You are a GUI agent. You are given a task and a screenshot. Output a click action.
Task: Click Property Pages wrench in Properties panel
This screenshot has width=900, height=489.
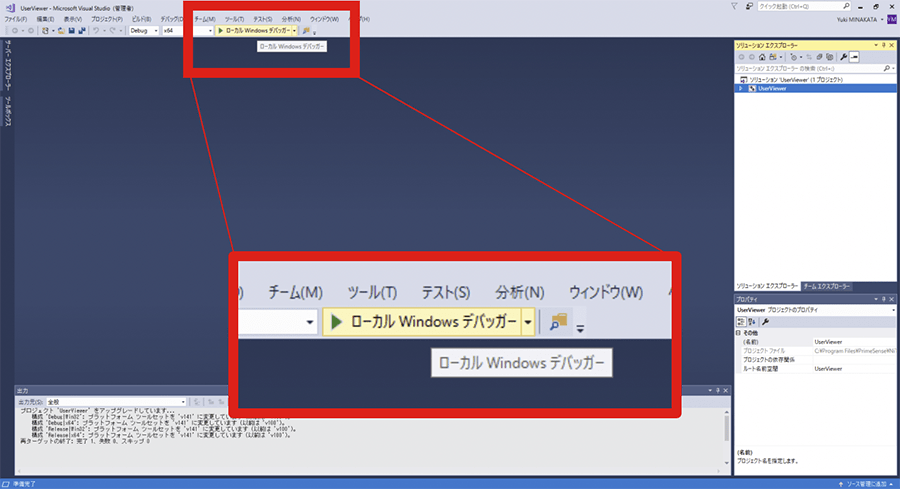[x=766, y=322]
